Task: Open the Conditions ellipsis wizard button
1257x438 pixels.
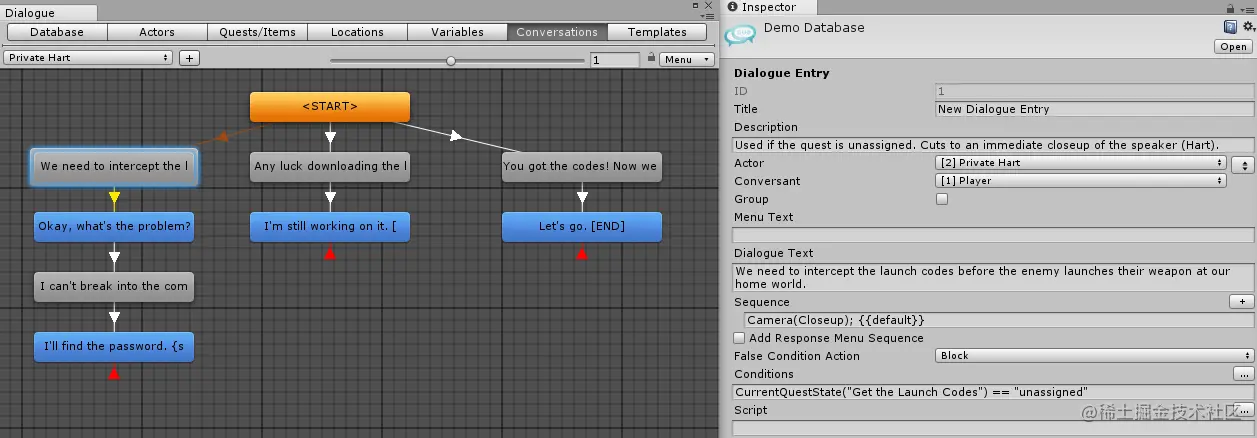Action: click(1243, 374)
